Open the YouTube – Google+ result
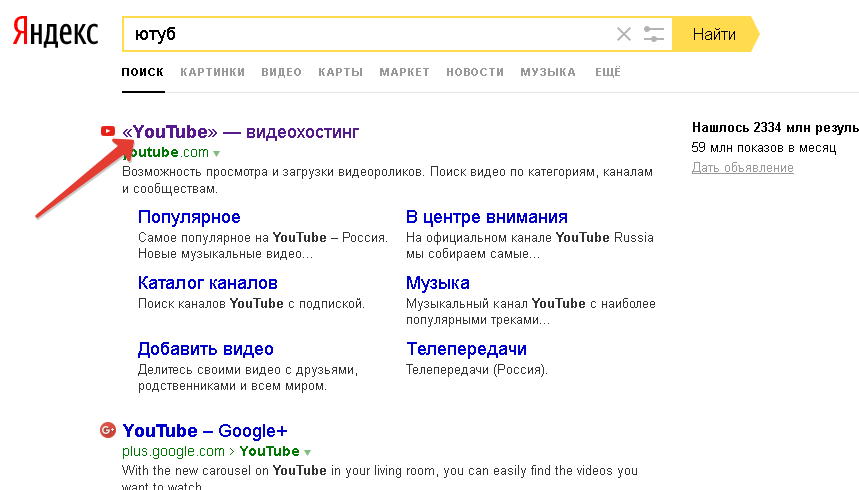This screenshot has height=490, width=859. point(205,431)
